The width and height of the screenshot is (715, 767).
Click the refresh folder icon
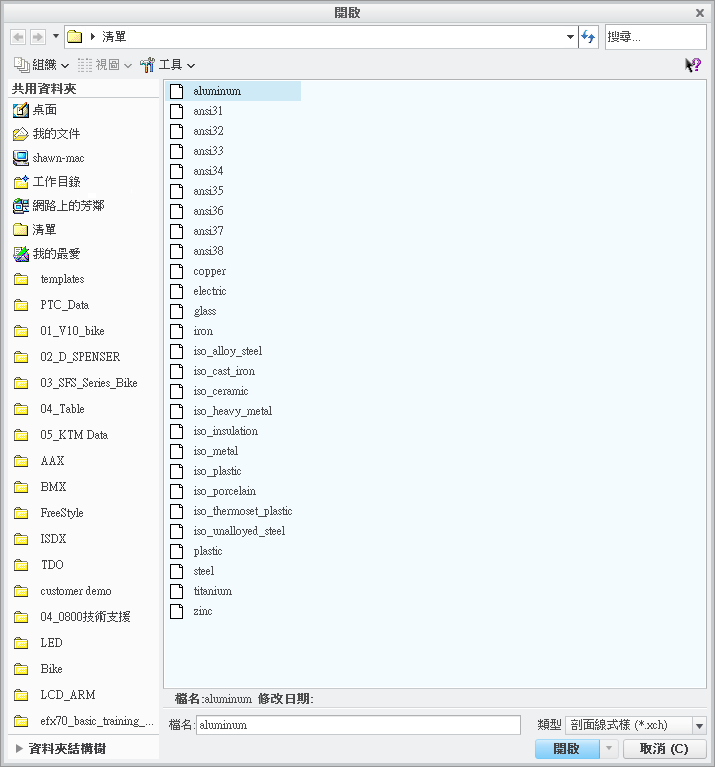tap(588, 37)
